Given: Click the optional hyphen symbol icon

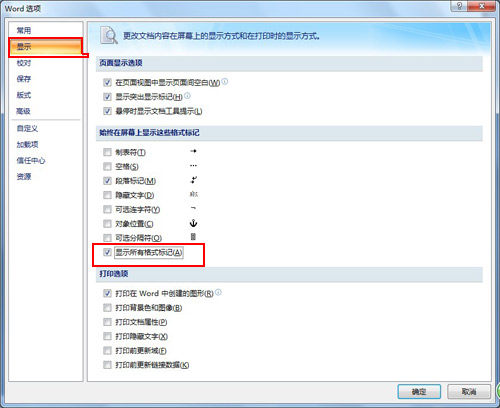Looking at the screenshot, I should (x=193, y=208).
